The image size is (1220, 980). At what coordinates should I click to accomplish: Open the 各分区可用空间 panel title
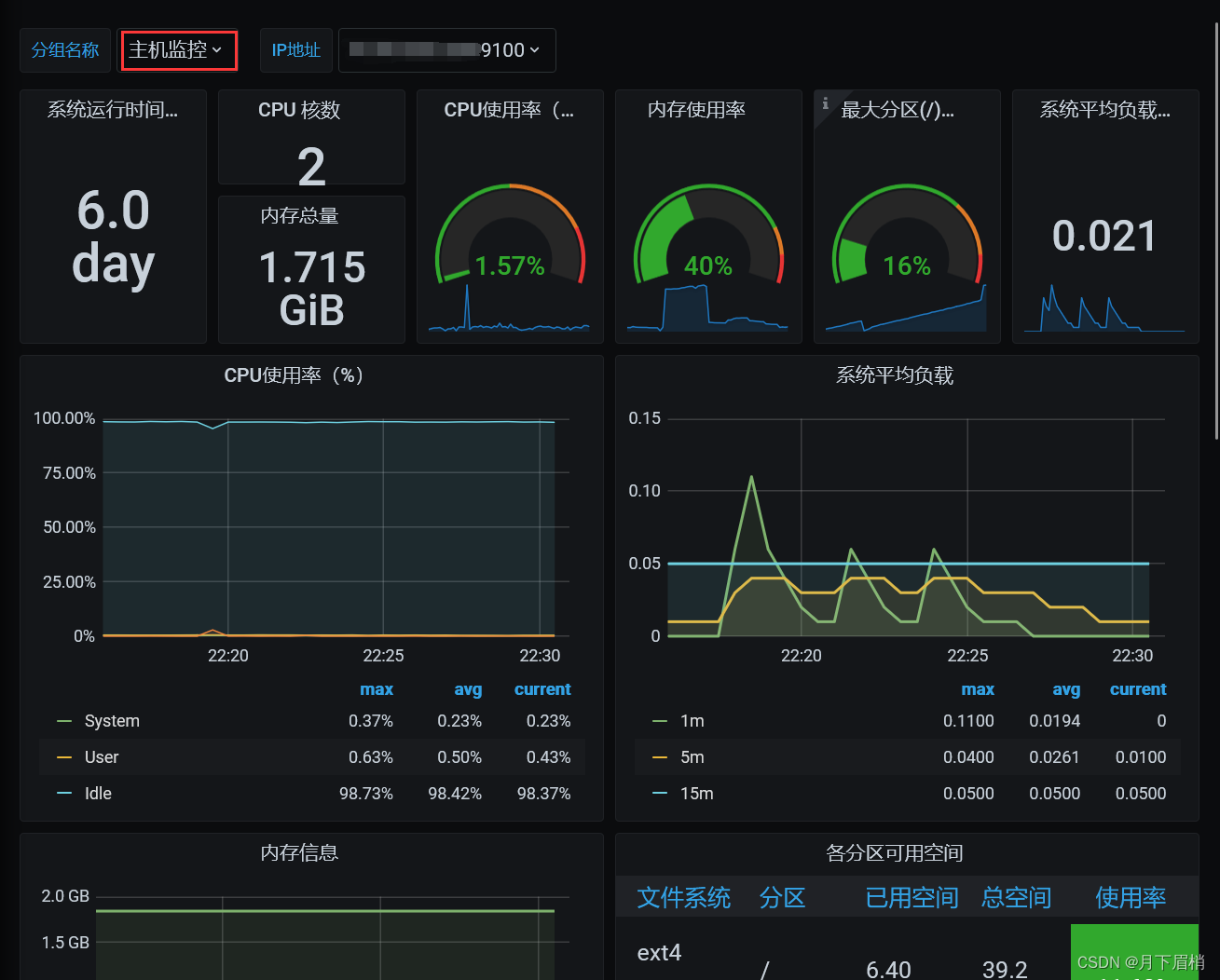tap(895, 852)
